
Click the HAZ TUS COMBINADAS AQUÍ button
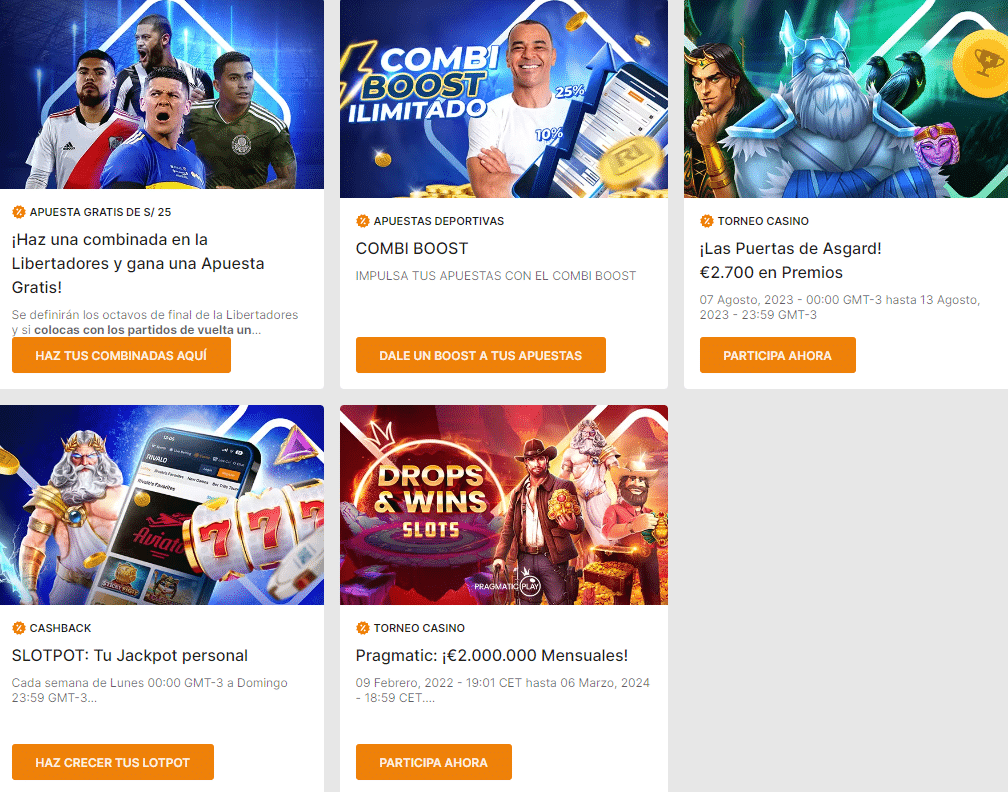pos(121,355)
